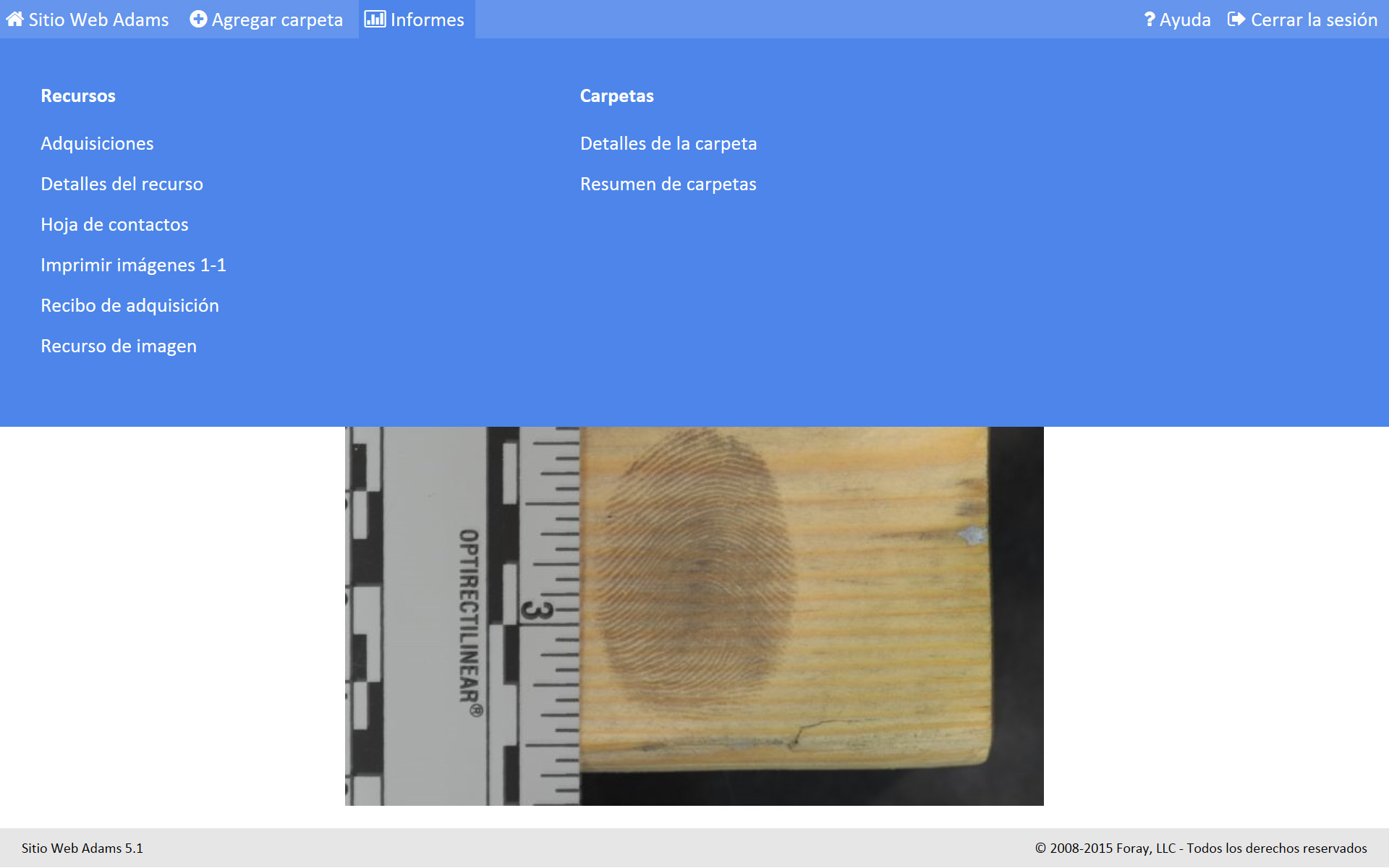Open Recibo de adquisición report
The width and height of the screenshot is (1389, 868).
tap(129, 305)
